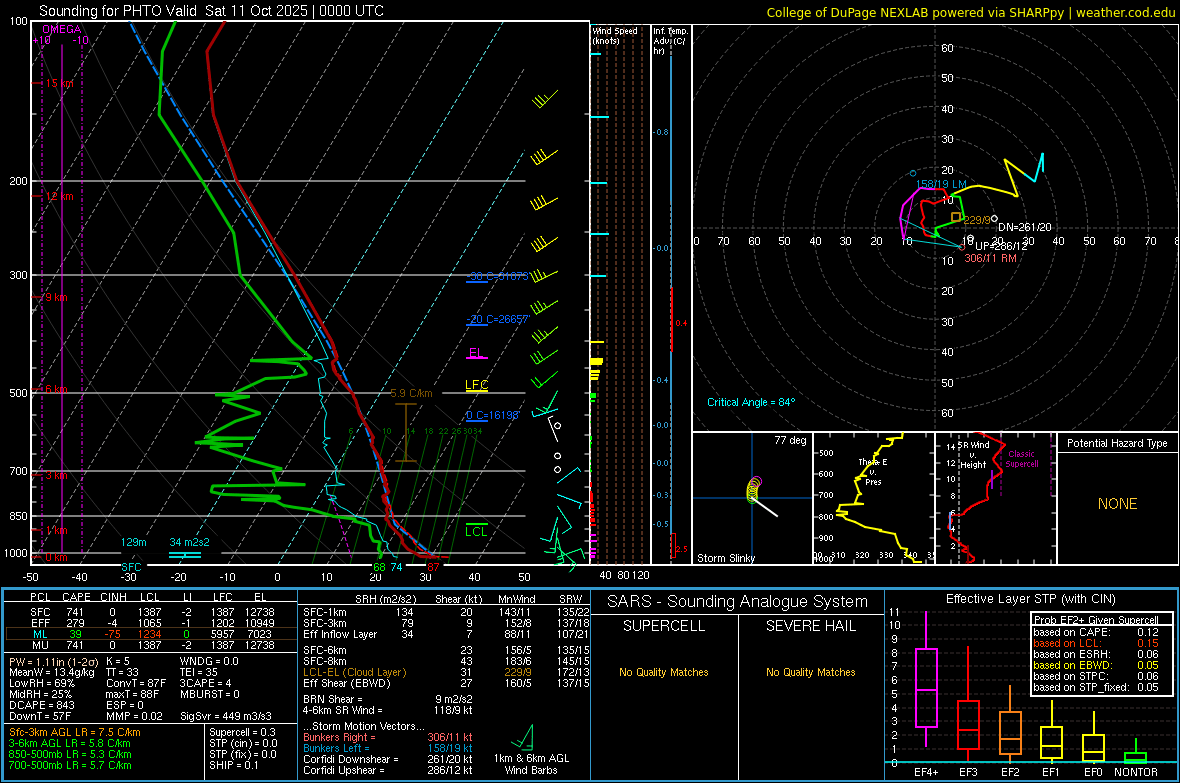The width and height of the screenshot is (1180, 783).
Task: Click the SFC-1km SRH row
Action: click(446, 612)
